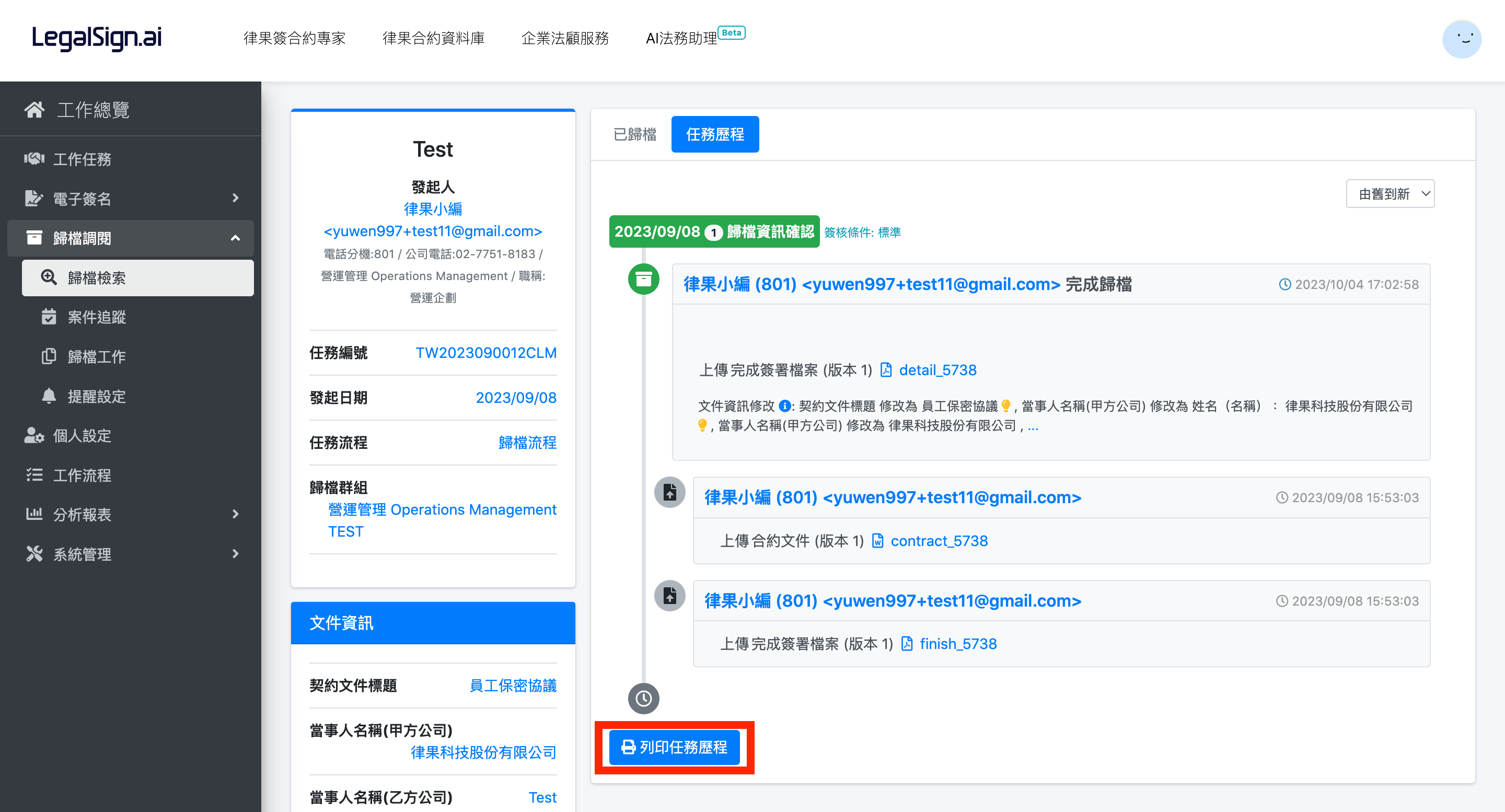Image resolution: width=1505 pixels, height=812 pixels.
Task: Click the printer icon in 列印任務歷程 button
Action: tap(628, 747)
